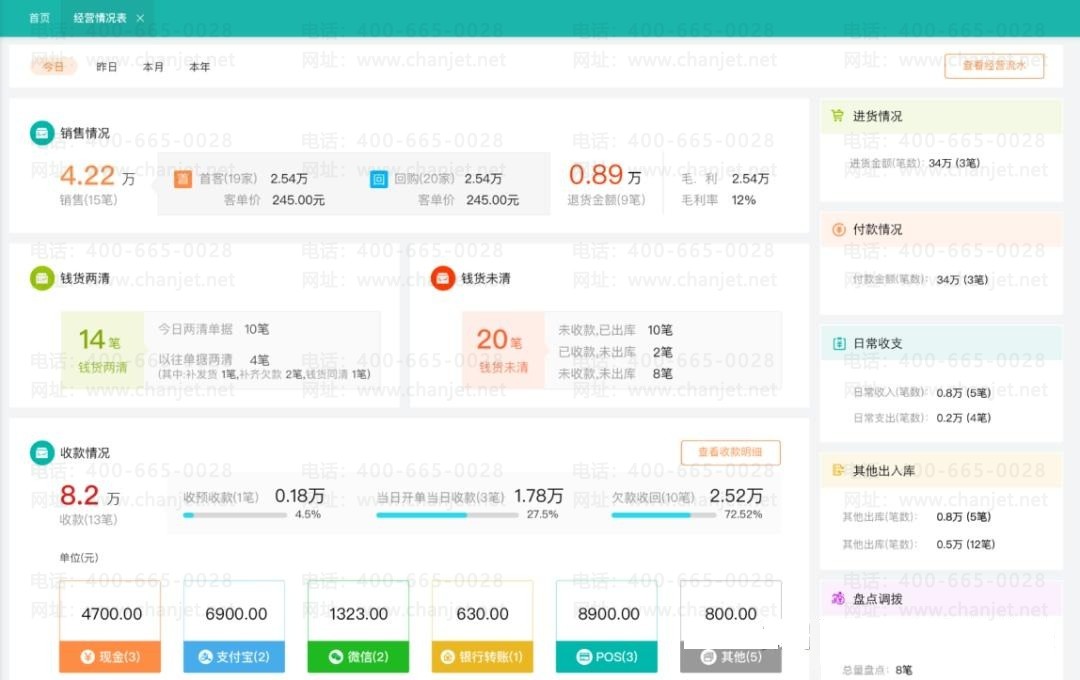Click 已收款,未出库 2笔 row
This screenshot has height=680, width=1080.
point(615,352)
